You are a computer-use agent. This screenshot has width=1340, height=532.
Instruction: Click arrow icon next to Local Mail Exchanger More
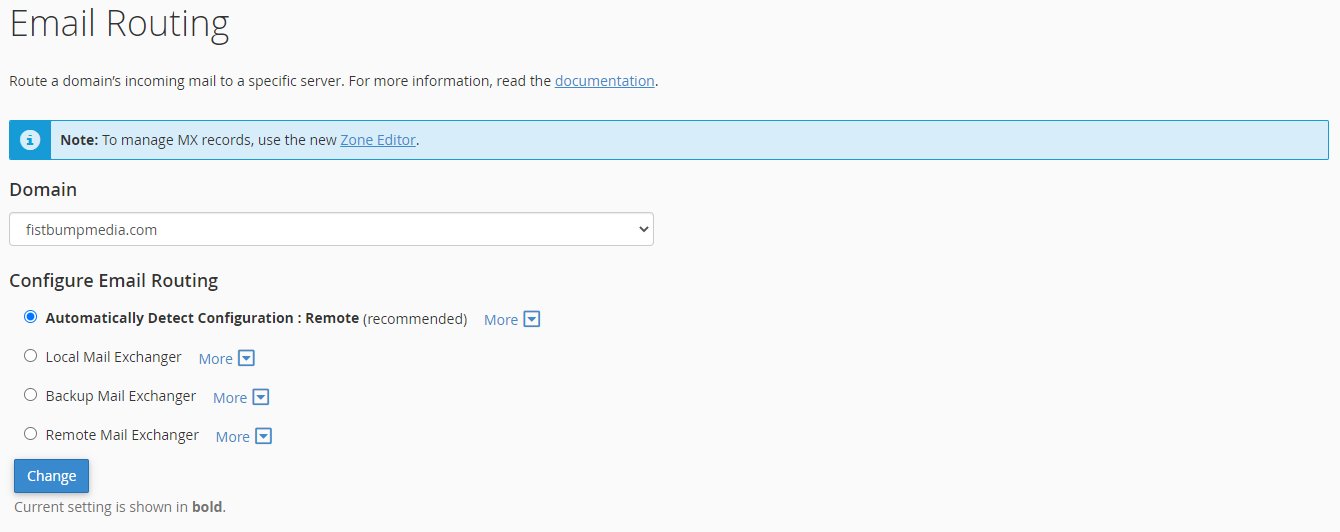pos(246,358)
